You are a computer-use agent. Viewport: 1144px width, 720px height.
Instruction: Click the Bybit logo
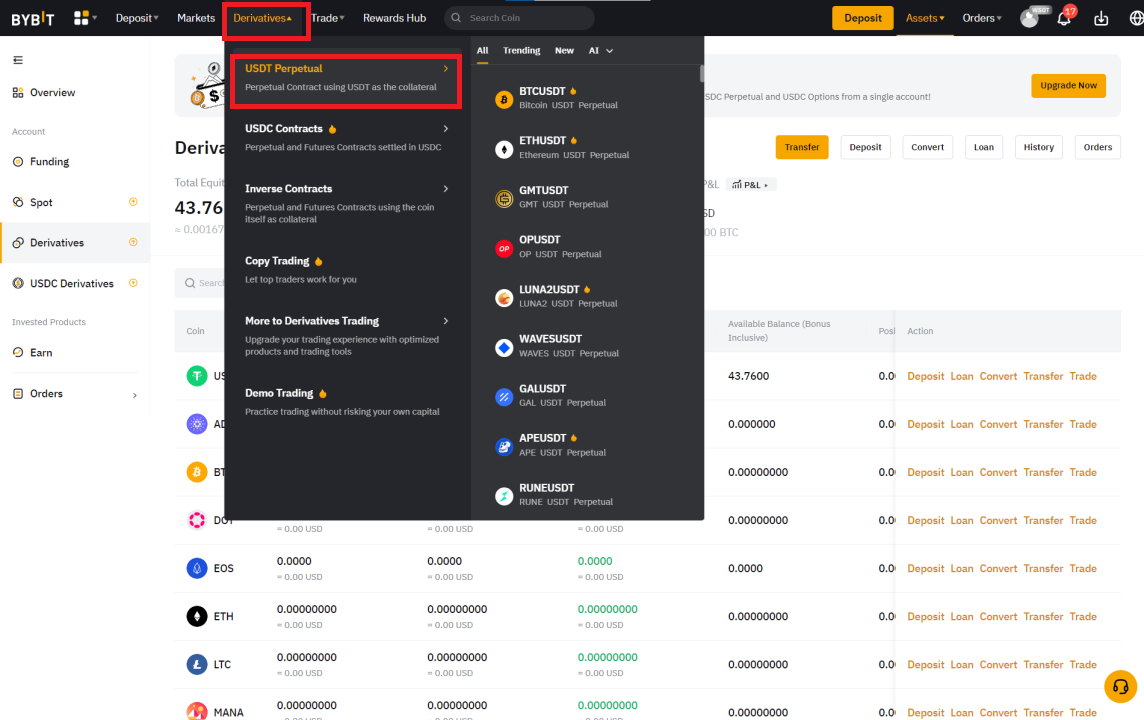[33, 18]
